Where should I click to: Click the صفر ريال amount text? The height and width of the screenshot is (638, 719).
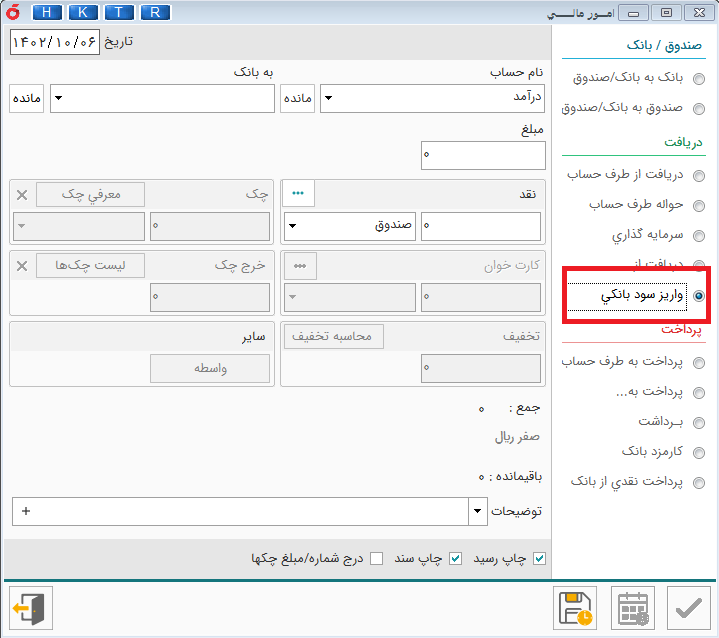[517, 437]
